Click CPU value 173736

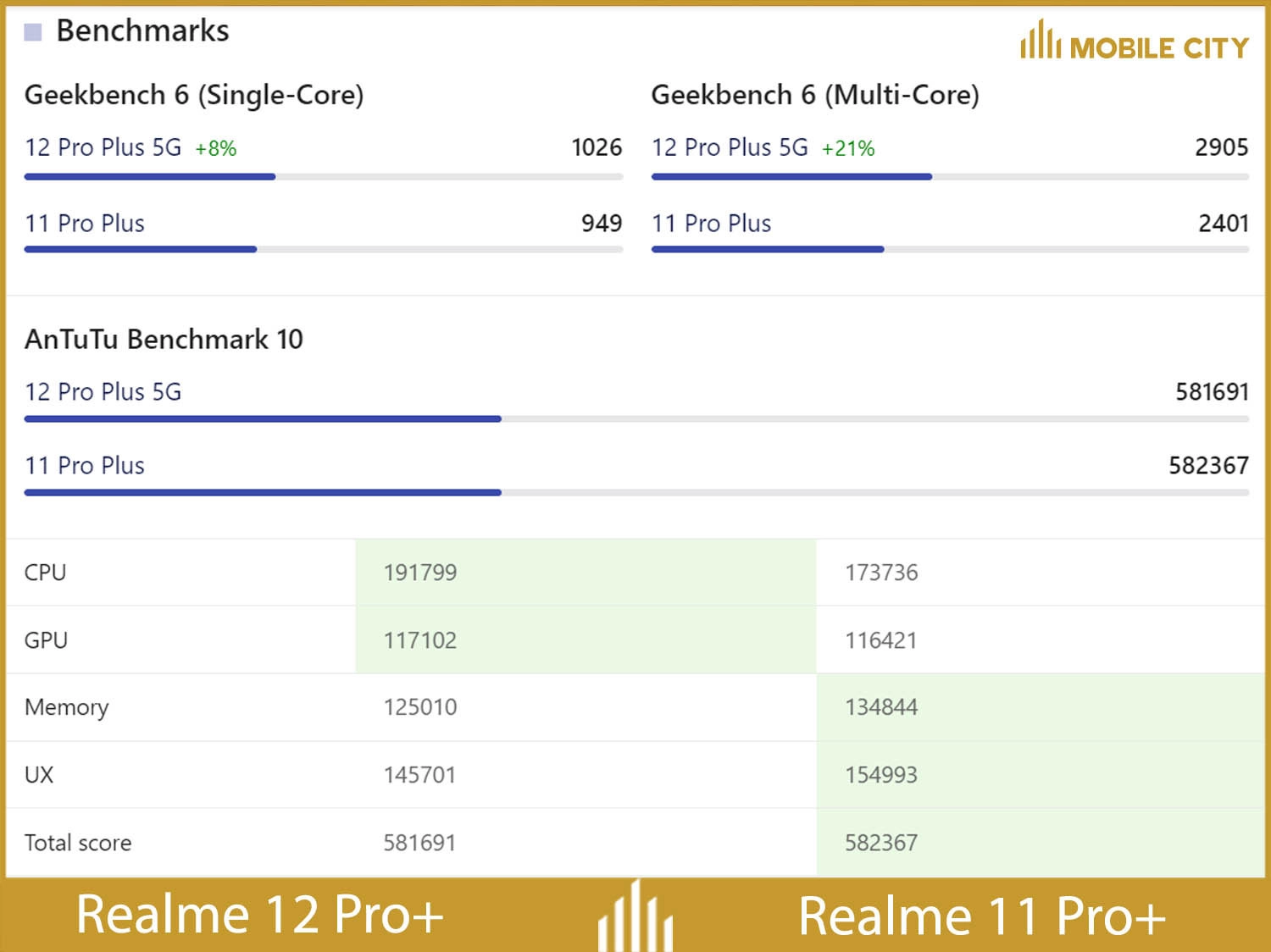[x=881, y=573]
